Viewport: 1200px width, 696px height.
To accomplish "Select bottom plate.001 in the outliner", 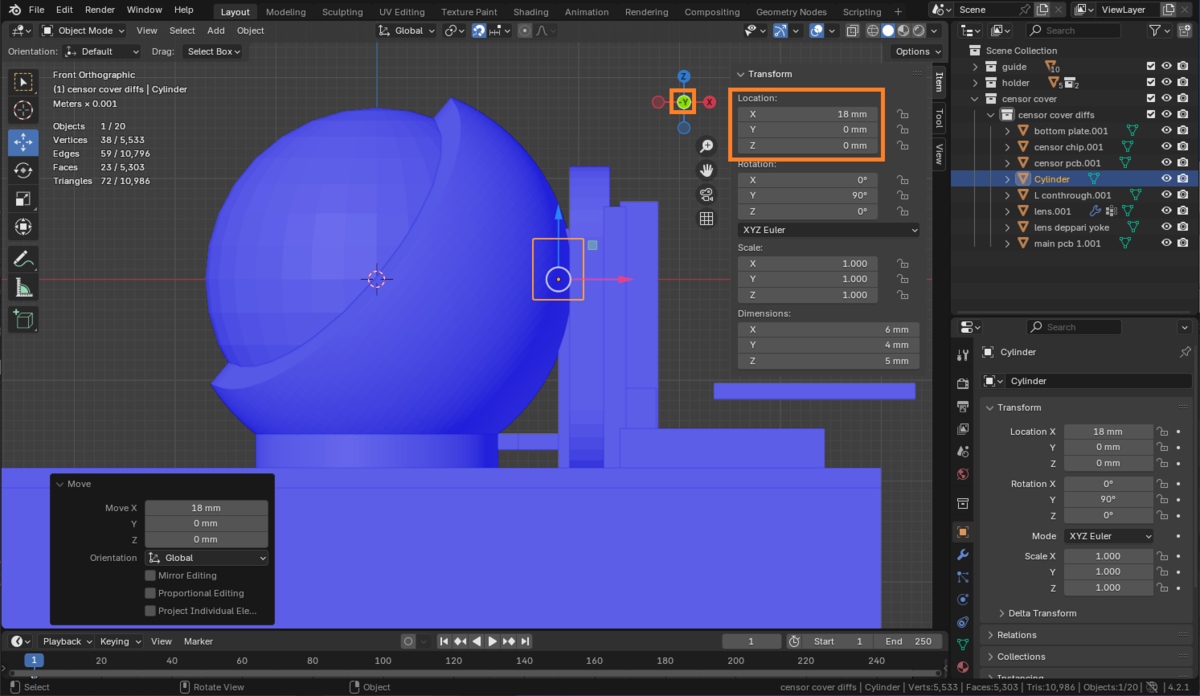I will (1071, 131).
